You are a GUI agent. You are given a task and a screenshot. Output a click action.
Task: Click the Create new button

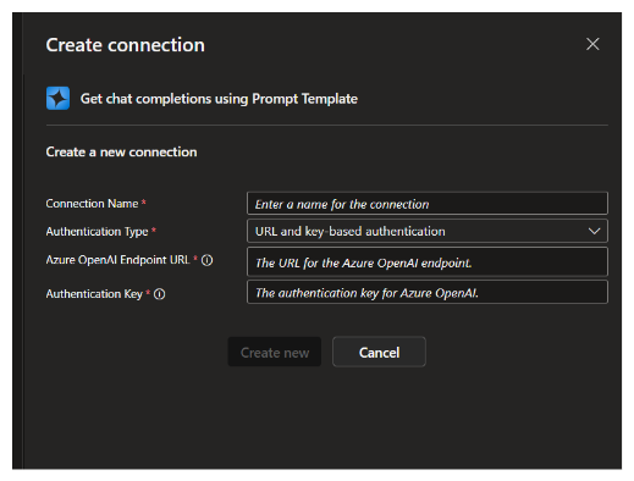275,352
